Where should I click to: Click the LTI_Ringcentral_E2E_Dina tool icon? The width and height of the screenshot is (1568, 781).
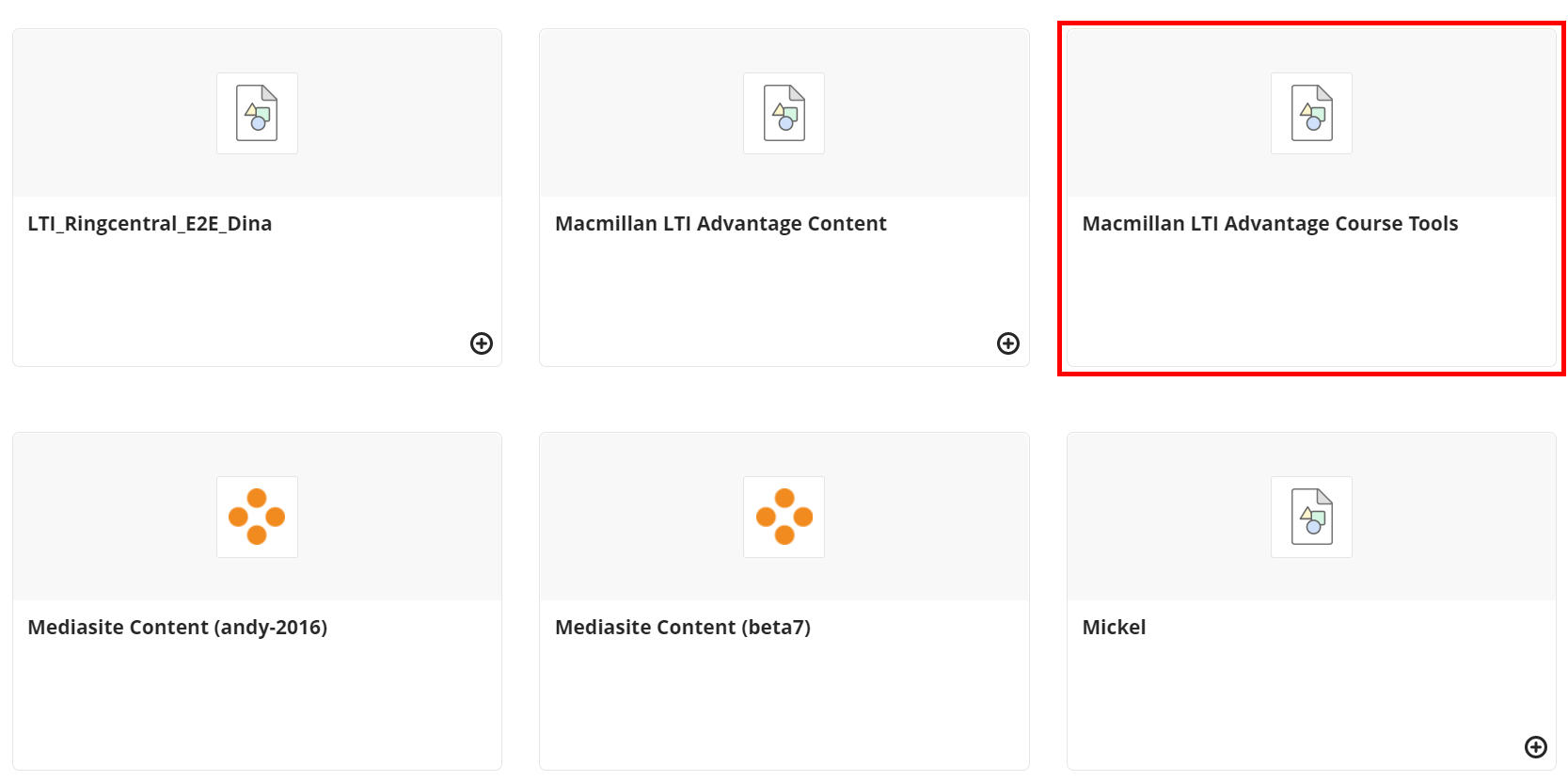tap(257, 113)
